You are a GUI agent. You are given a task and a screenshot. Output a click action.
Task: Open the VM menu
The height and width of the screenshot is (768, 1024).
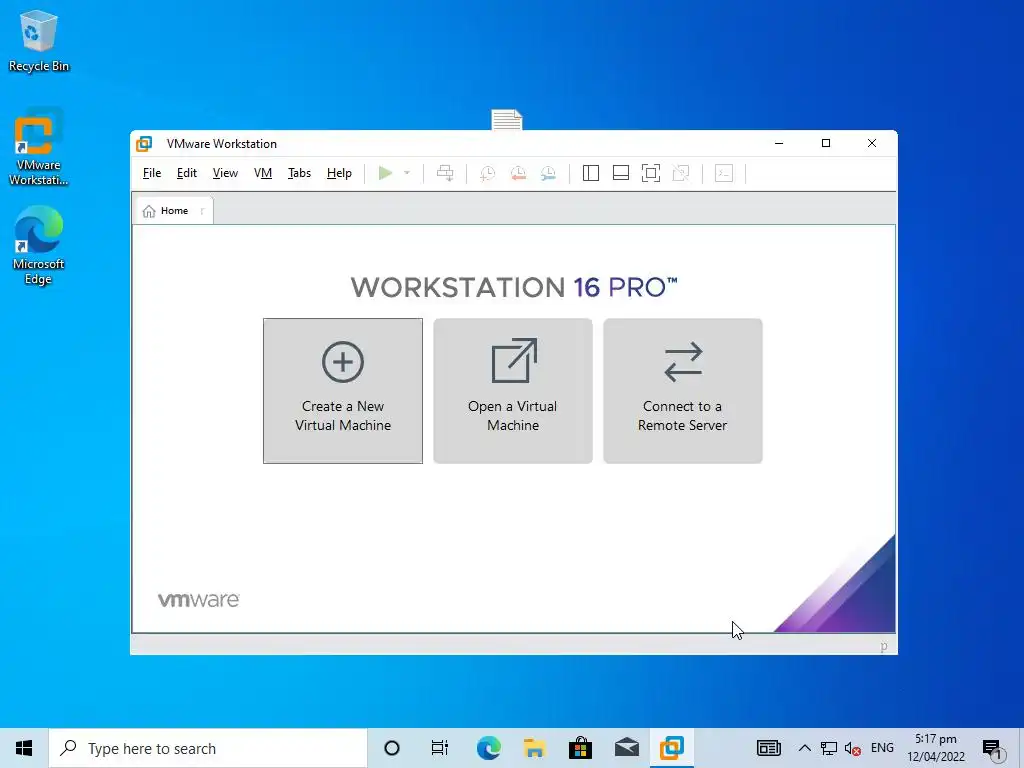click(263, 173)
